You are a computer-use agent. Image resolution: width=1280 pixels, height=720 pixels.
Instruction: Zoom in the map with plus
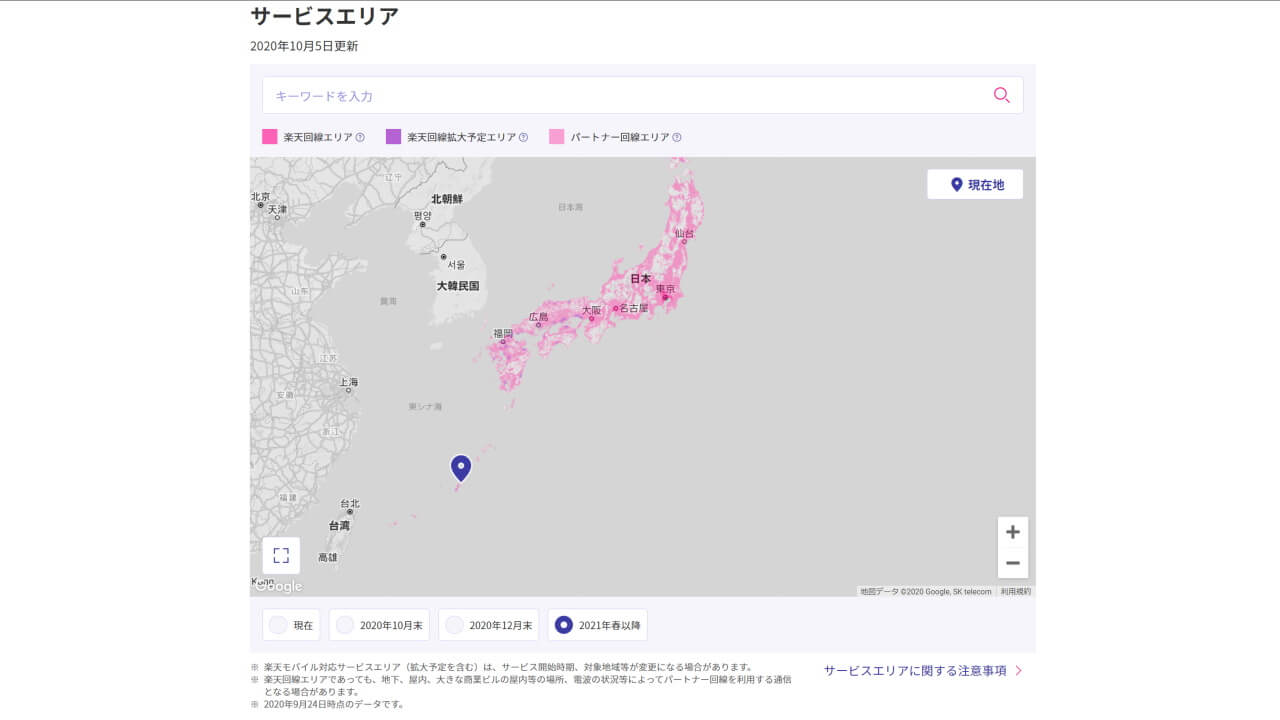1012,532
